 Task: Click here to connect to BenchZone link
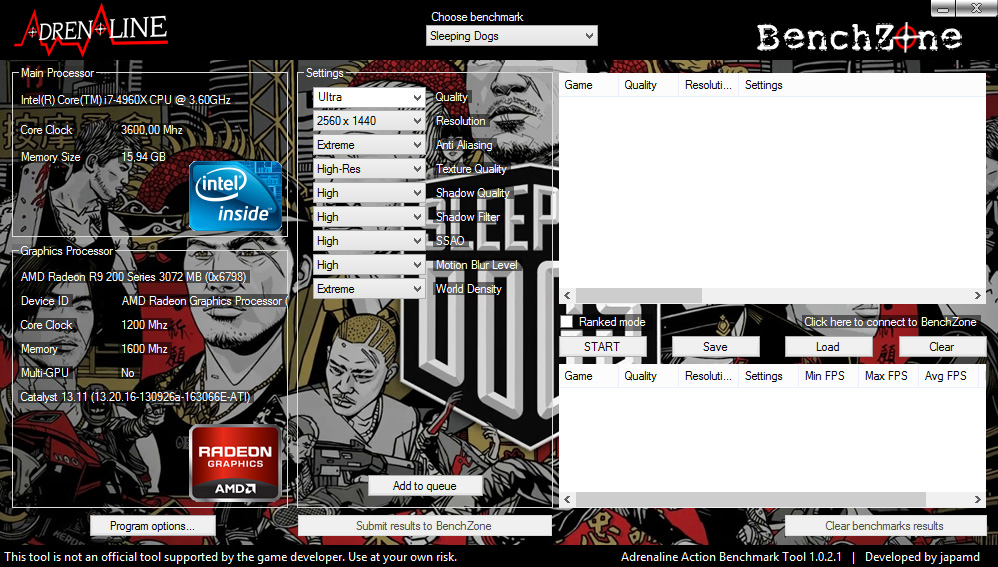[888, 322]
